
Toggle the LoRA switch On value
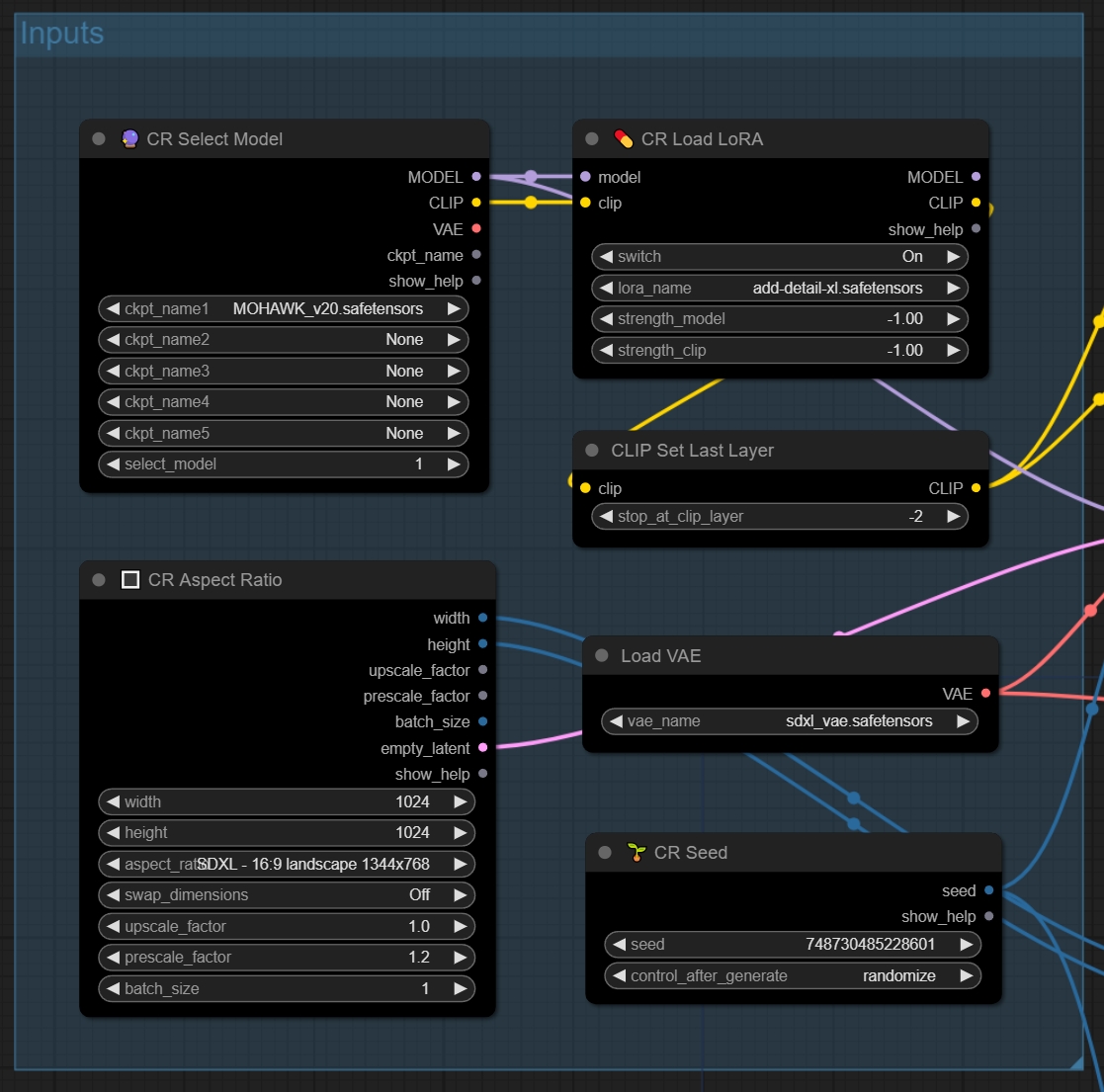(x=779, y=257)
